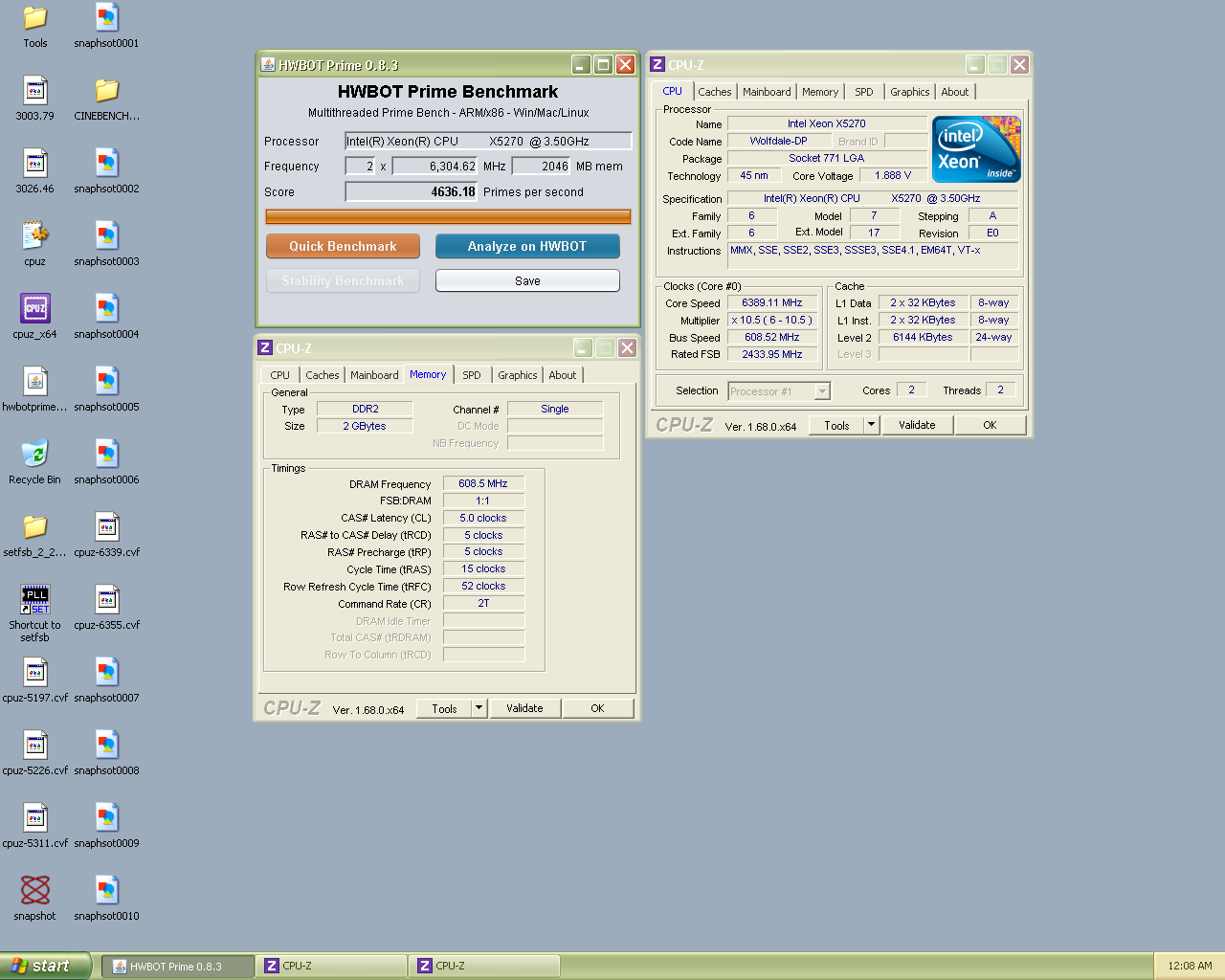Open Graphics tab in Memory tab window
Image resolution: width=1225 pixels, height=980 pixels.
tap(518, 375)
